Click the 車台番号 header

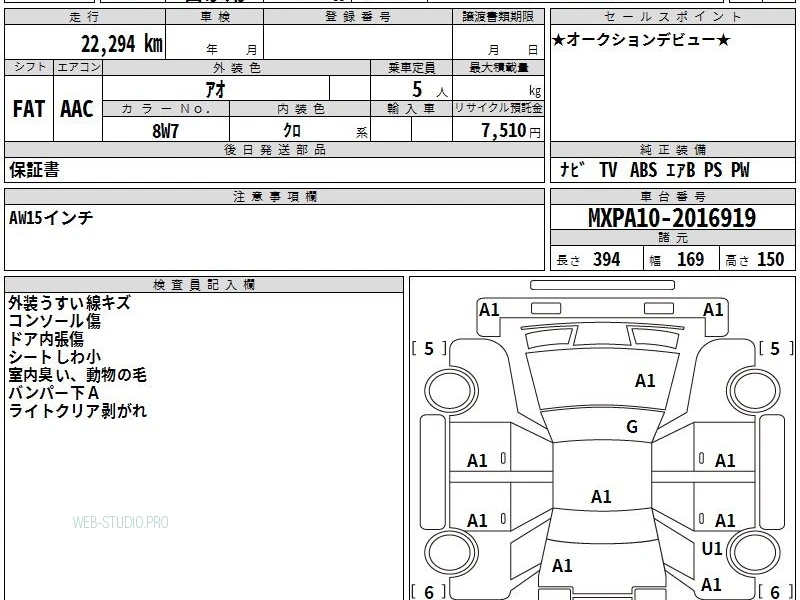pyautogui.click(x=672, y=196)
